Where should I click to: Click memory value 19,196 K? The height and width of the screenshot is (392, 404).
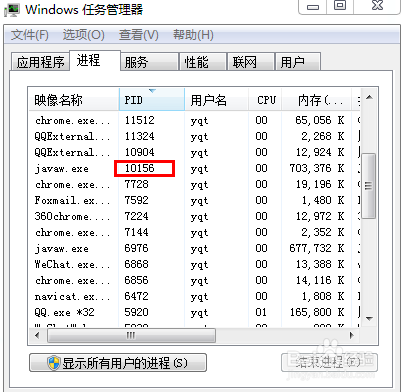[320, 184]
